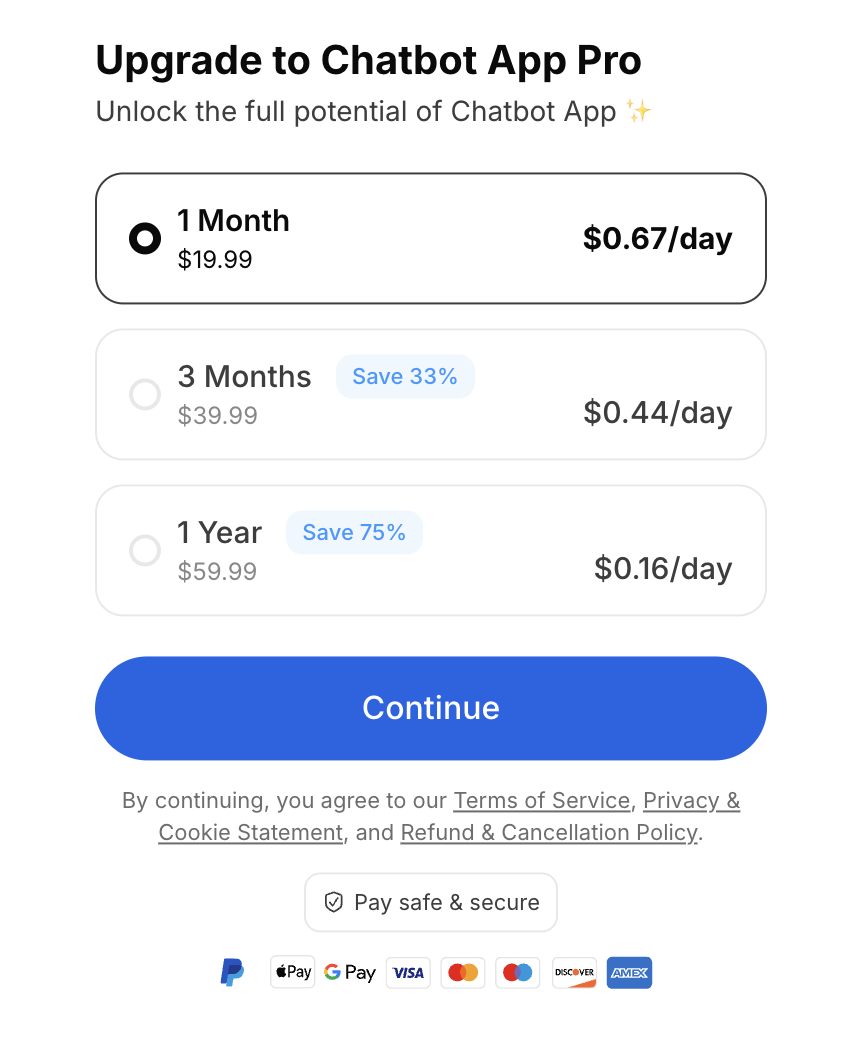Viewport: 848px width, 1042px height.
Task: Click the Amex card icon
Action: [x=629, y=972]
